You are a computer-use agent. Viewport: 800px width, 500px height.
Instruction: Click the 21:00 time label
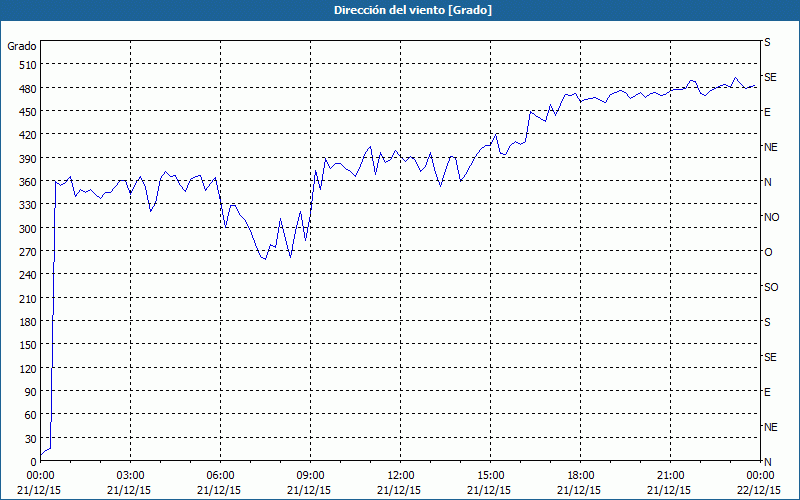click(x=670, y=476)
